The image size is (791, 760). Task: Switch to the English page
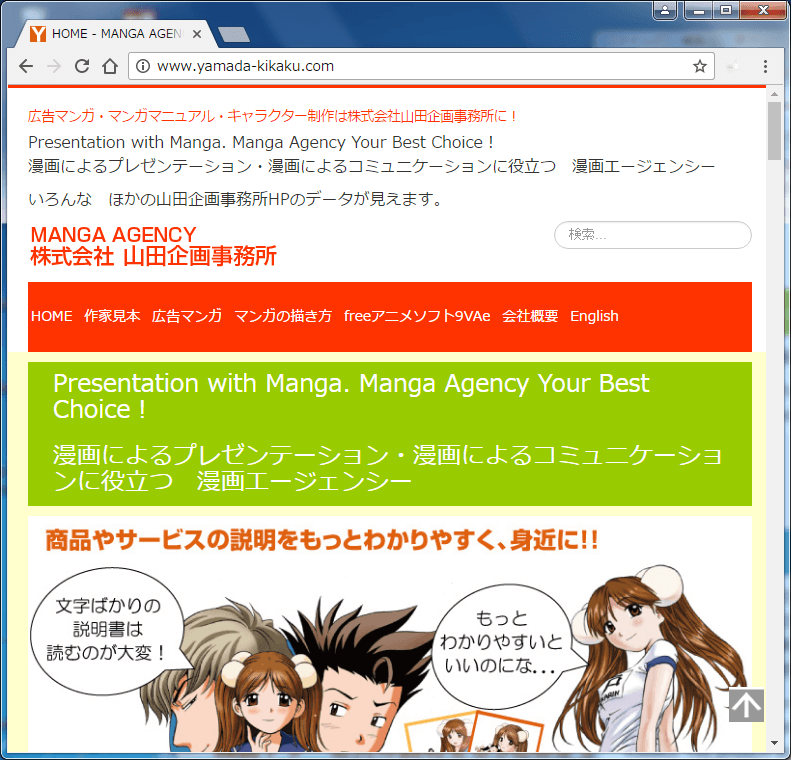click(x=594, y=316)
